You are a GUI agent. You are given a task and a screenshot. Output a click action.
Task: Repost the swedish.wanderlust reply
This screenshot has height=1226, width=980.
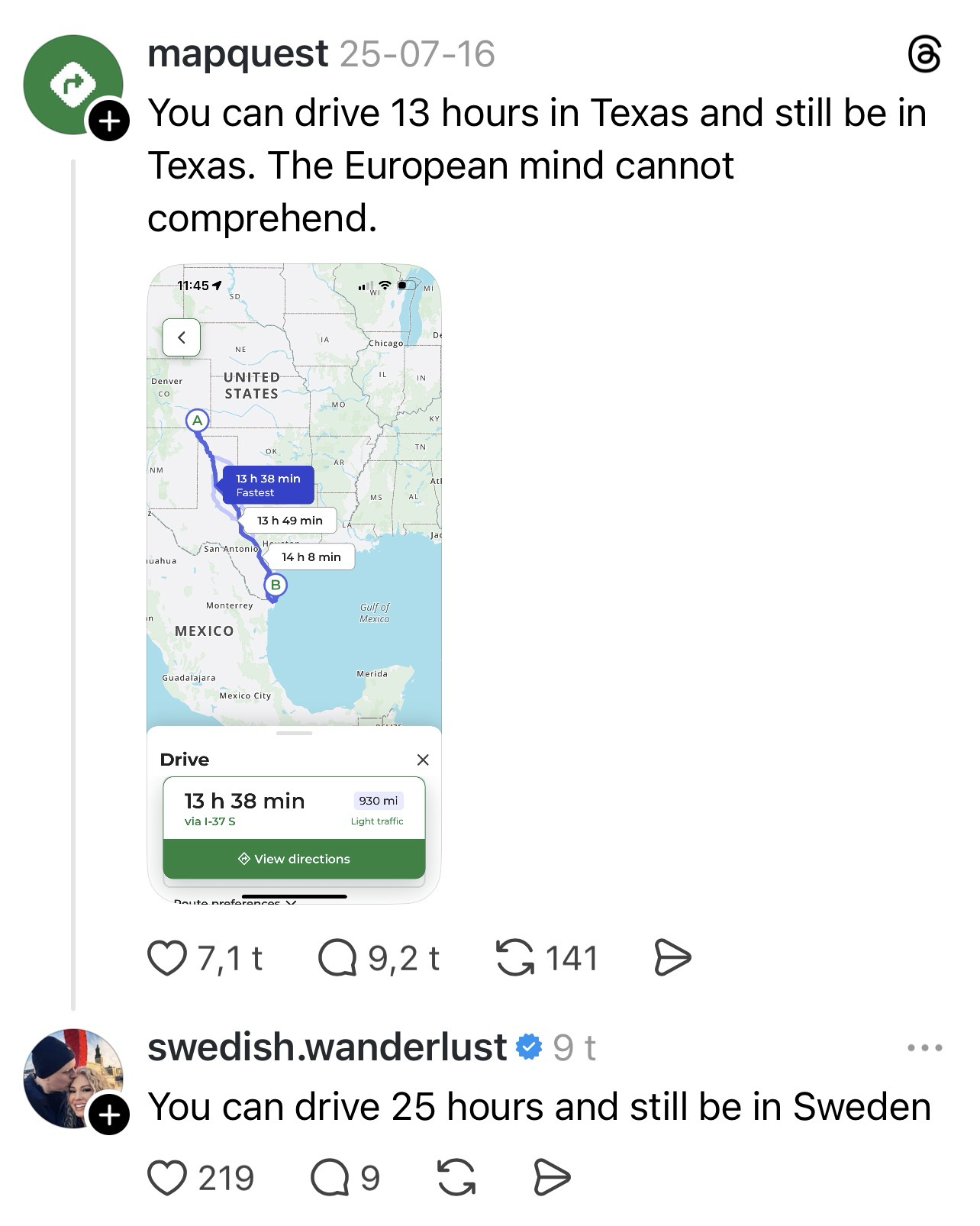click(456, 1177)
